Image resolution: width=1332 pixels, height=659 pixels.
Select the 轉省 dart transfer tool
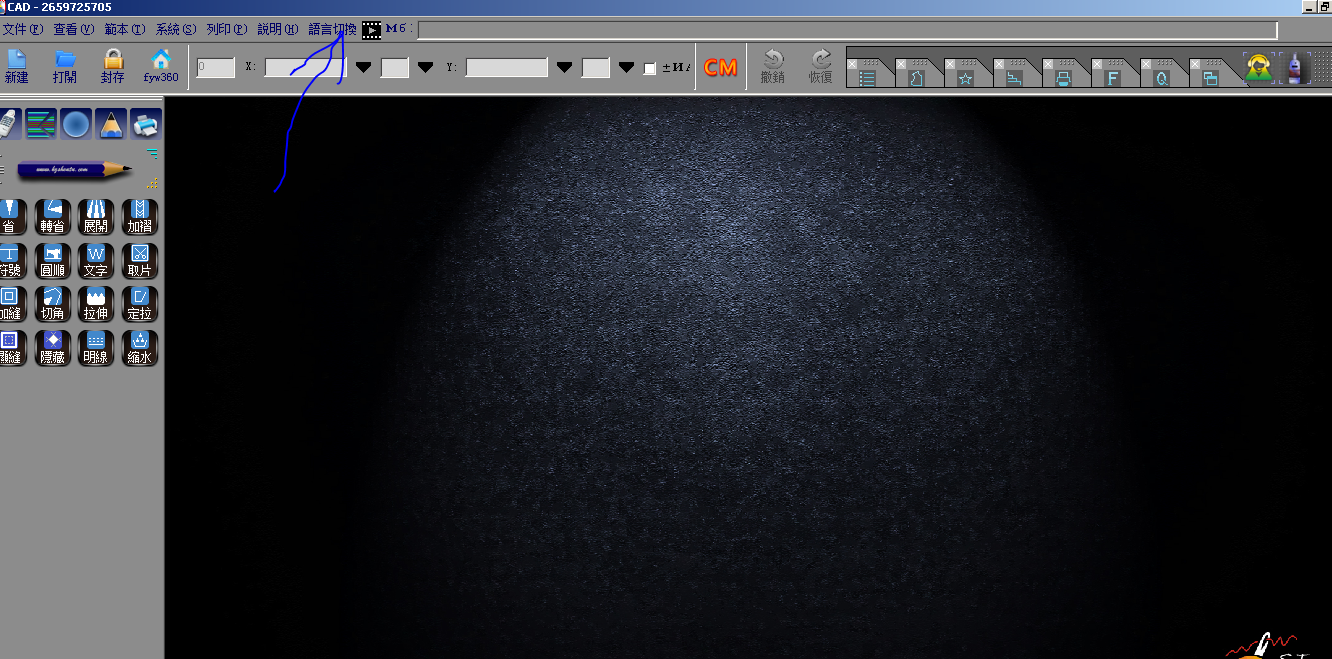pos(53,217)
